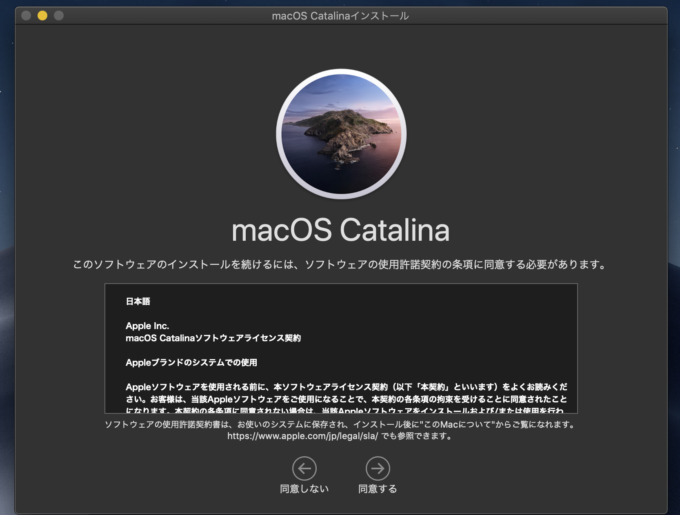Click the left-arrow Disagree (同意しない) icon
The height and width of the screenshot is (515, 680).
coord(304,469)
